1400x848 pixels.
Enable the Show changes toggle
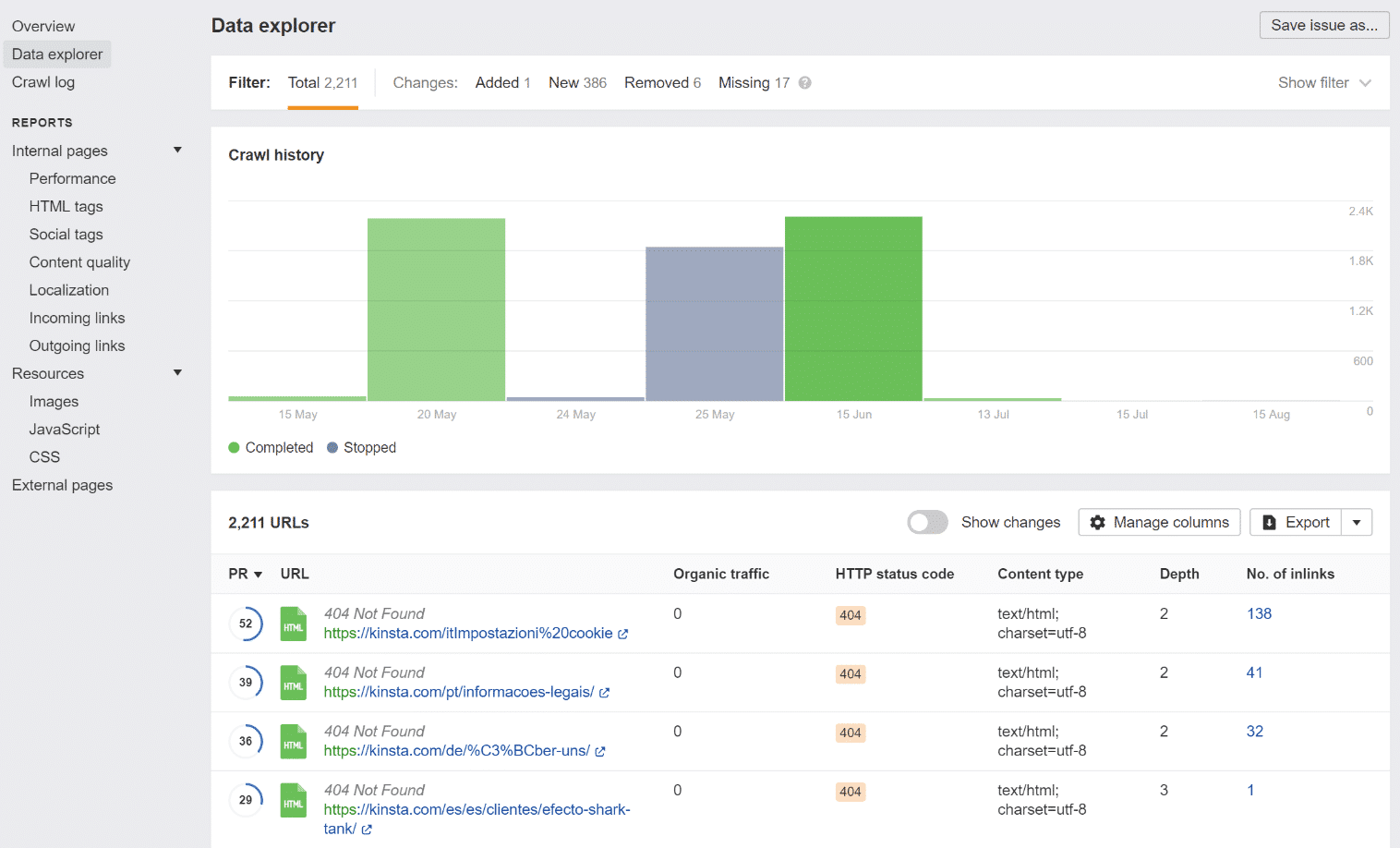(927, 522)
